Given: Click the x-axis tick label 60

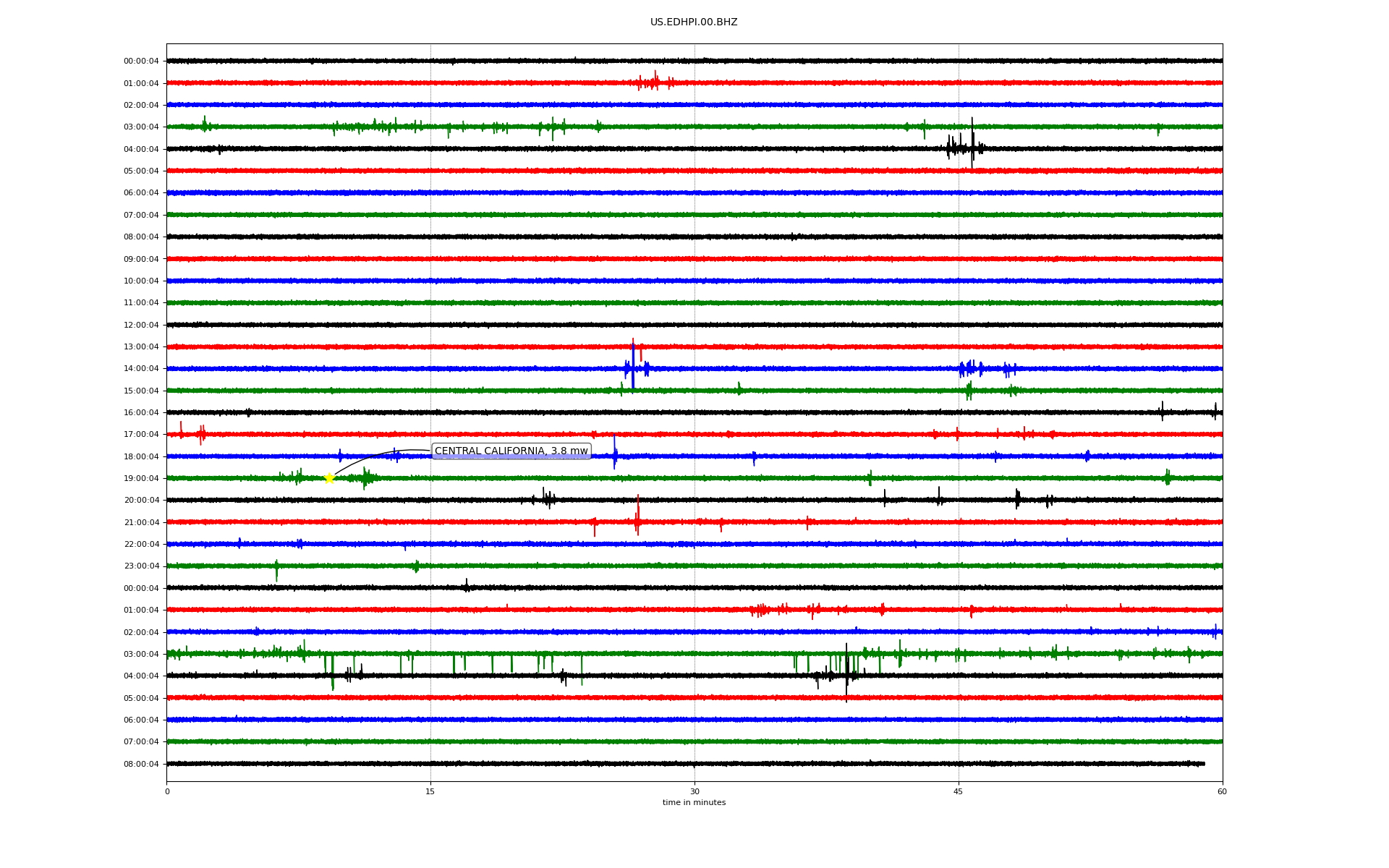Looking at the screenshot, I should [x=1222, y=791].
